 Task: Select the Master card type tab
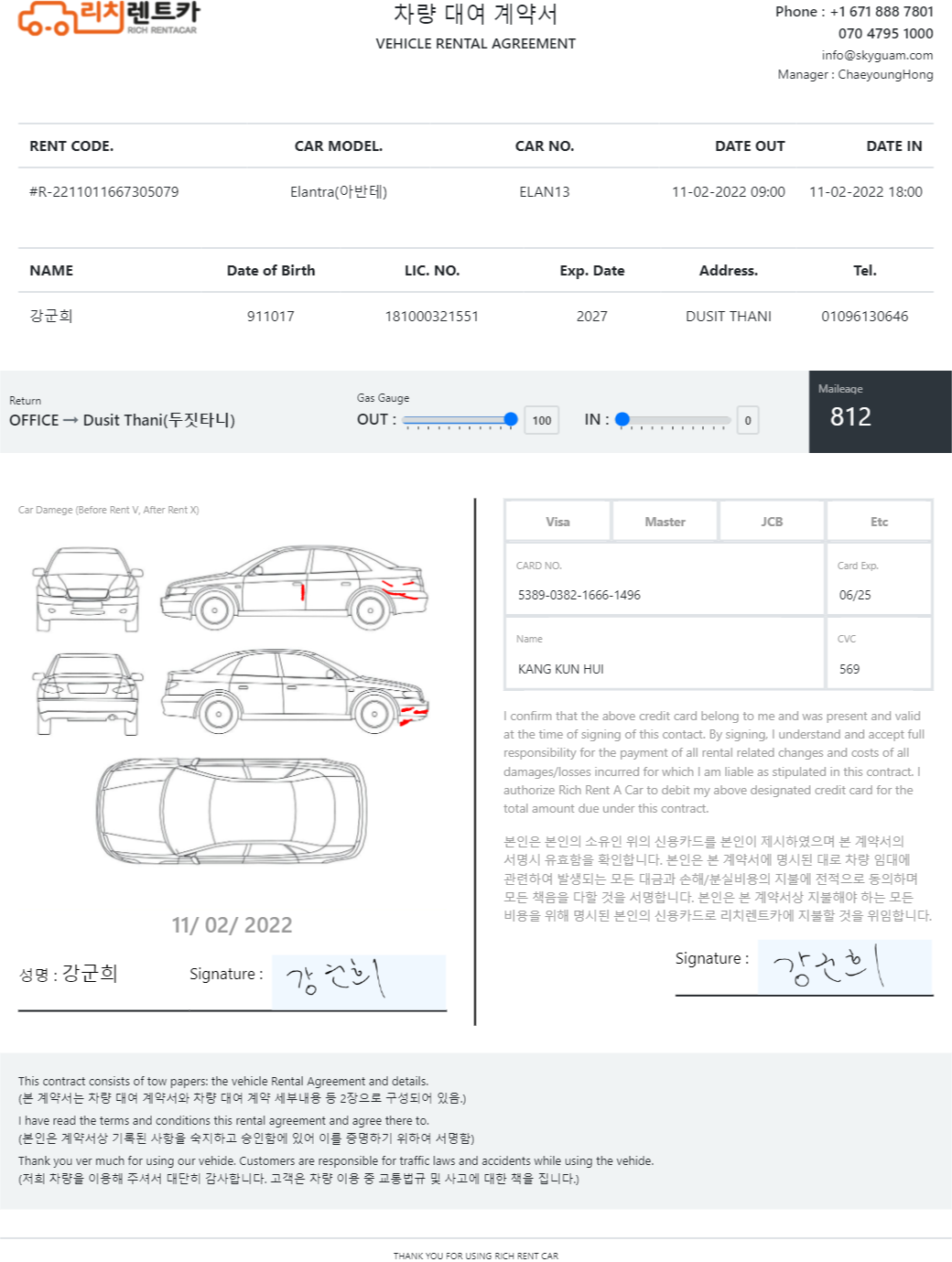coord(665,522)
